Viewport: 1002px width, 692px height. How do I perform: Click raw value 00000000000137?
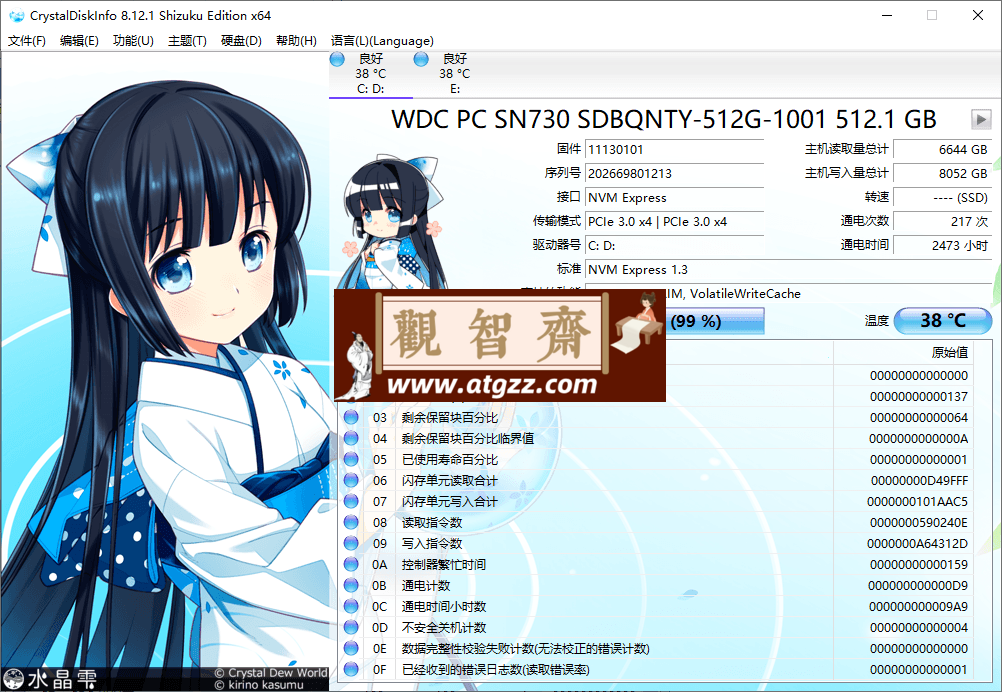918,396
